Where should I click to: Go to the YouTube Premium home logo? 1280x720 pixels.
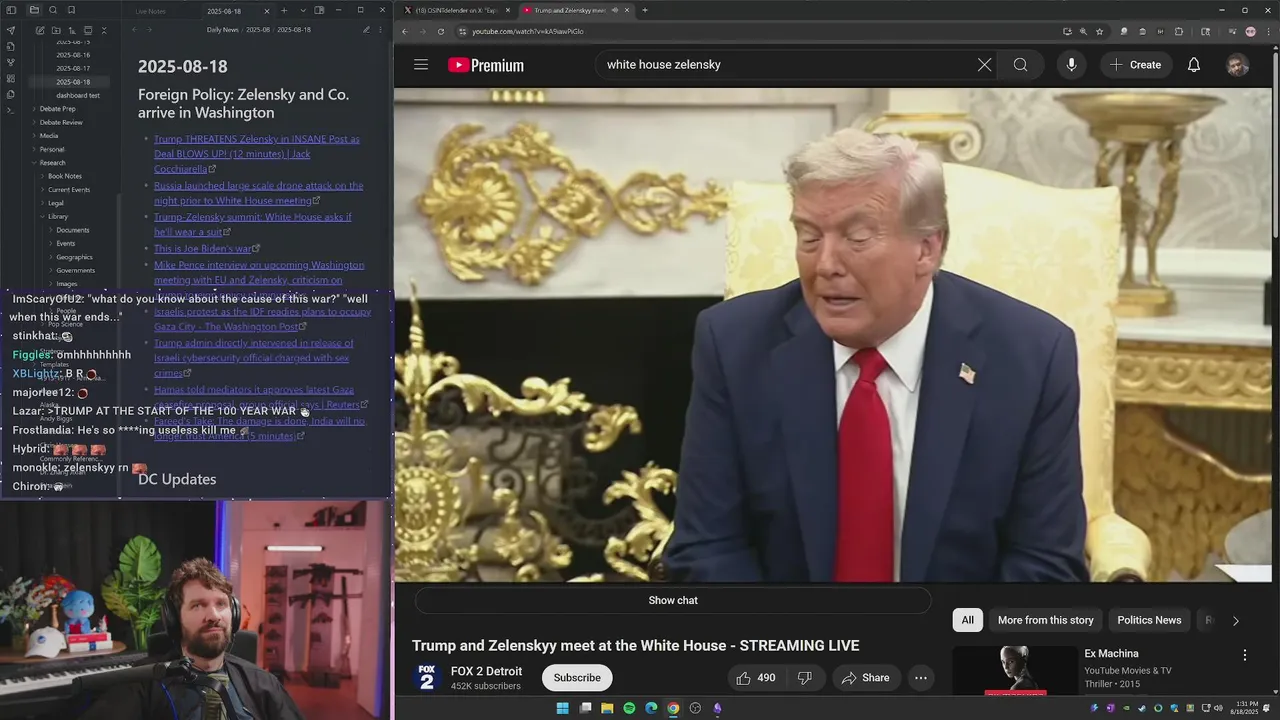pyautogui.click(x=486, y=65)
